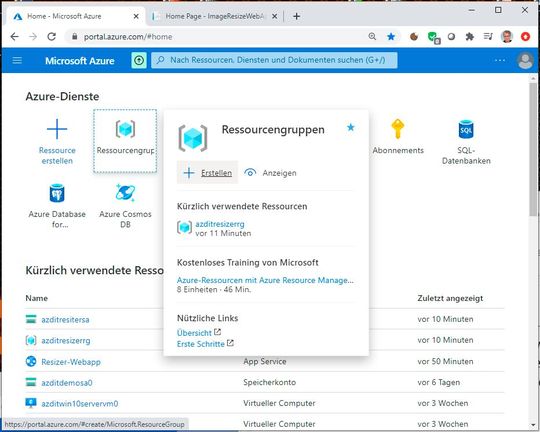This screenshot has height=432, width=540.
Task: Open the Übersicht useful link
Action: [194, 333]
